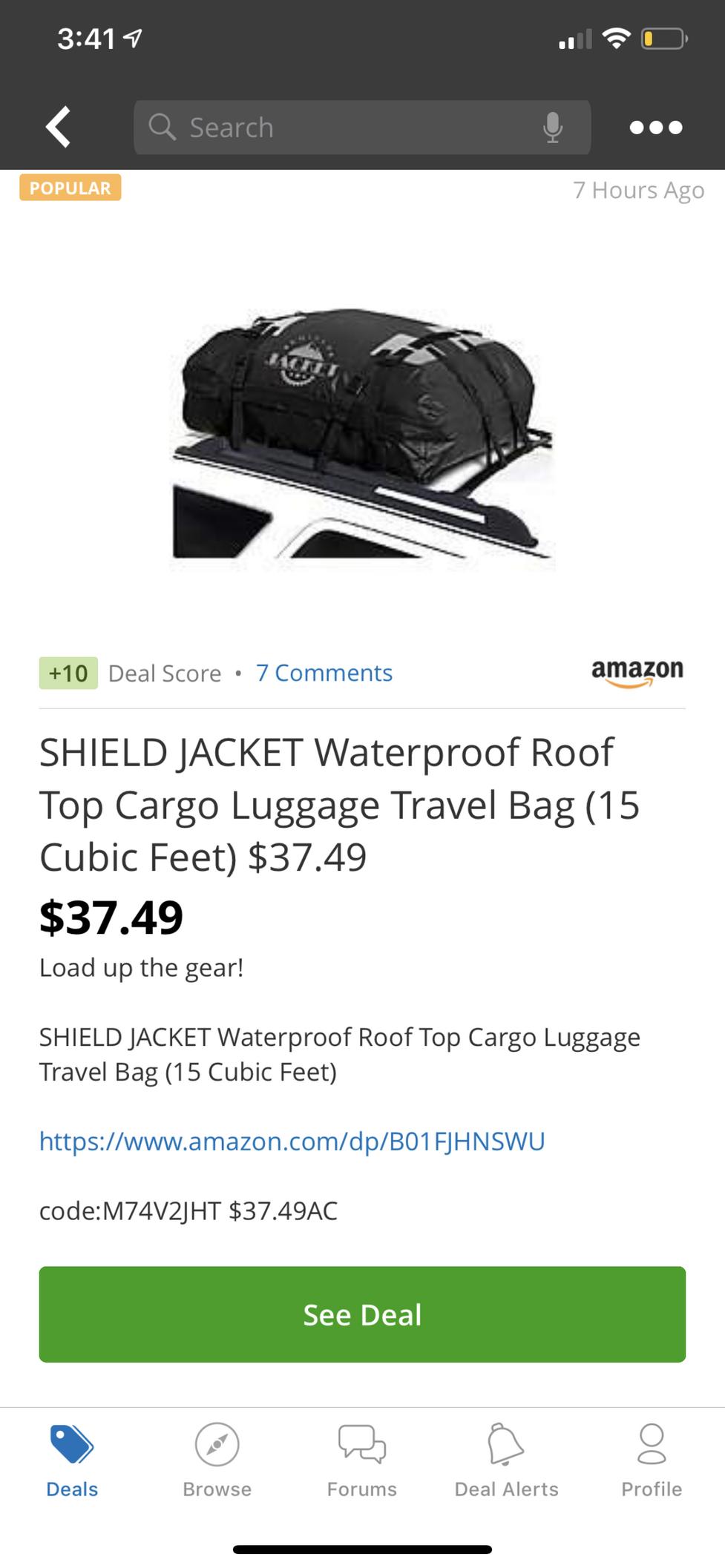Viewport: 725px width, 1568px height.
Task: Tap the Deal Alerts bell icon
Action: 506,1443
